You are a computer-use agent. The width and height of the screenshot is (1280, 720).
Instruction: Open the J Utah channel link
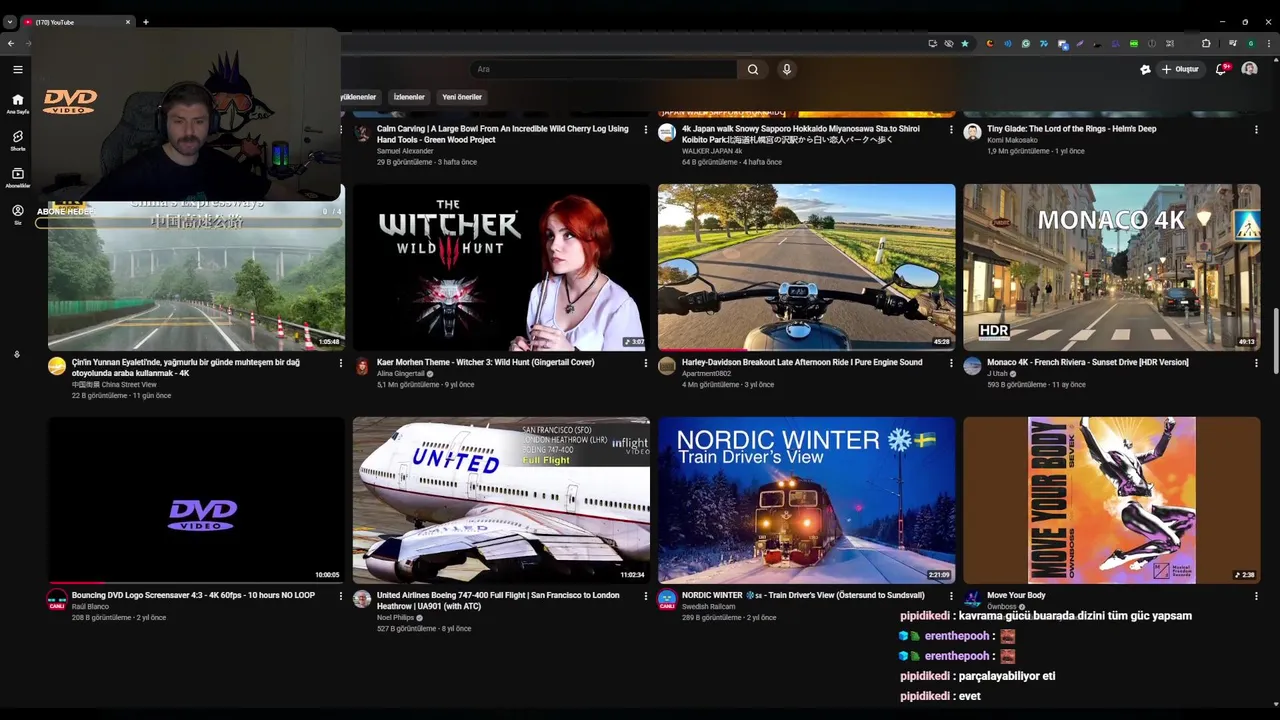pos(998,374)
